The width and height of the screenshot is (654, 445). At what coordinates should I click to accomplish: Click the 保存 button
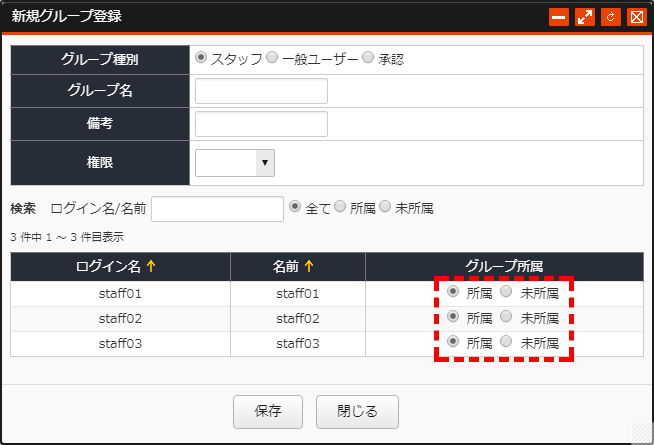click(268, 412)
